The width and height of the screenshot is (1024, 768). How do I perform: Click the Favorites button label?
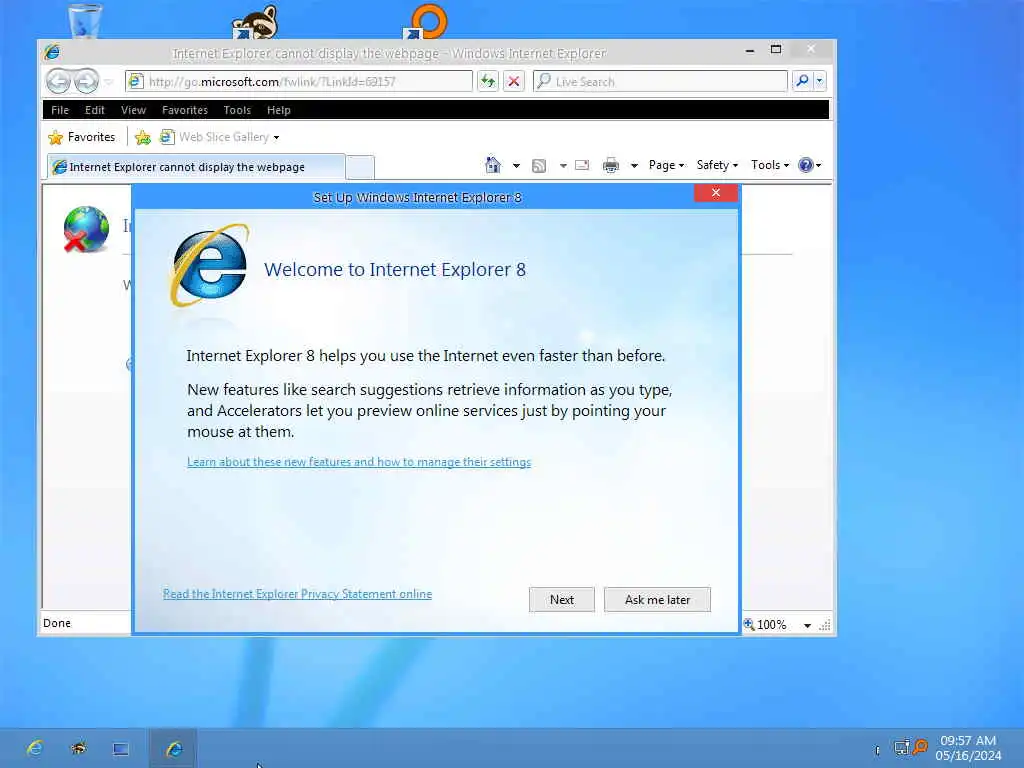tap(91, 137)
